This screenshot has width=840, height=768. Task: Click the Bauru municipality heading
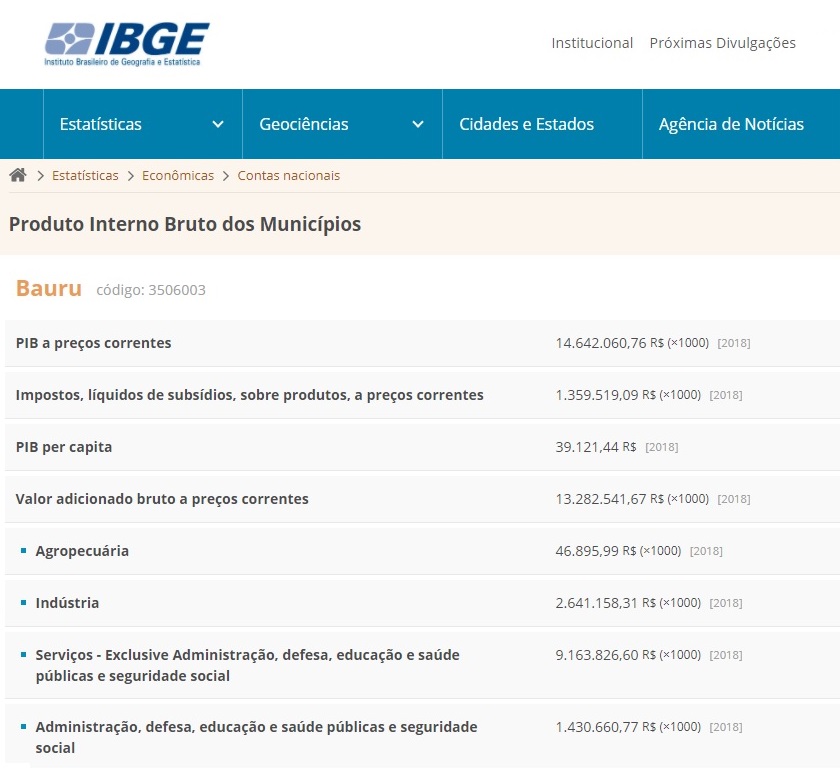49,289
